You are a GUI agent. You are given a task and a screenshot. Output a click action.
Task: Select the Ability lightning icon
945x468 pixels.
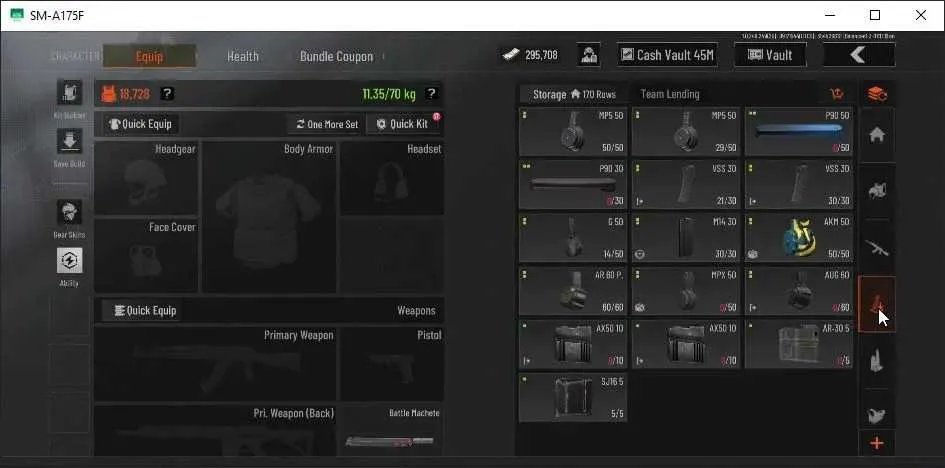(x=69, y=261)
